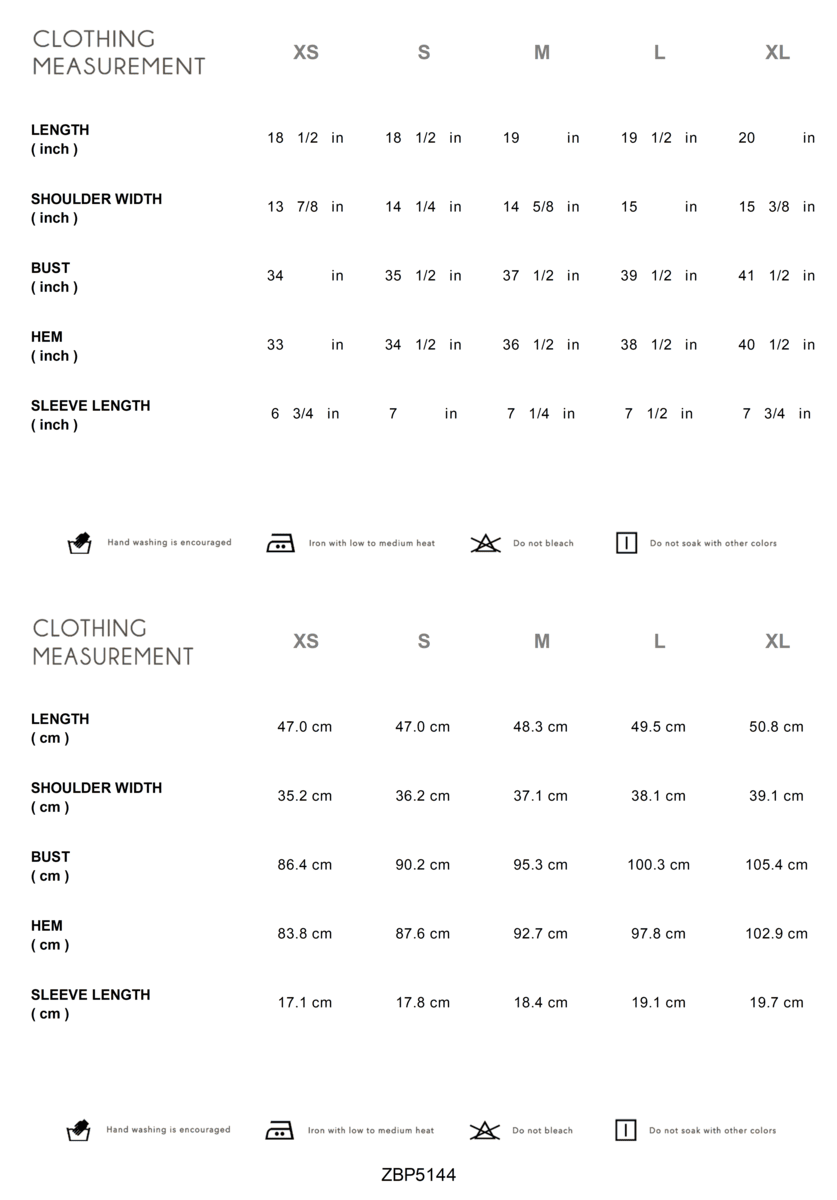Image resolution: width=837 pixels, height=1200 pixels.
Task: Click the ZBP5144 product code
Action: click(418, 1175)
